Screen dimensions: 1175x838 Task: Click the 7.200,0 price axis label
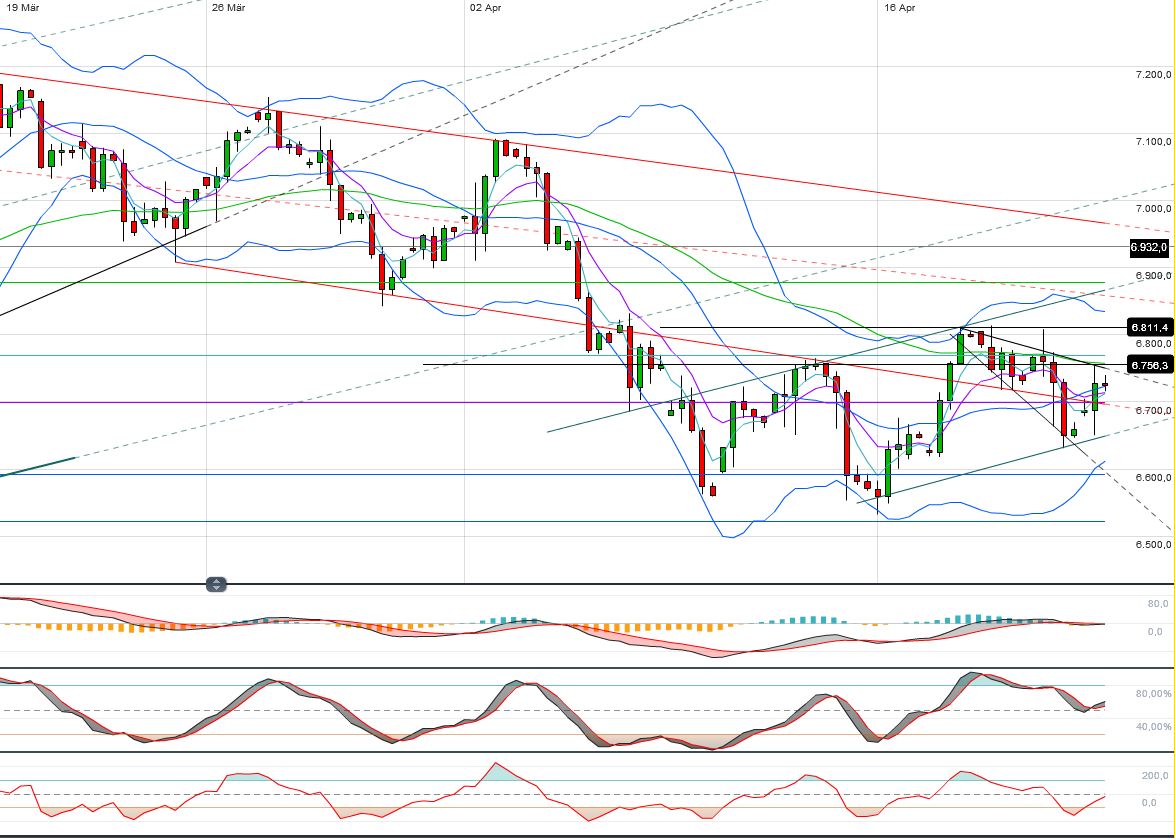[1153, 74]
